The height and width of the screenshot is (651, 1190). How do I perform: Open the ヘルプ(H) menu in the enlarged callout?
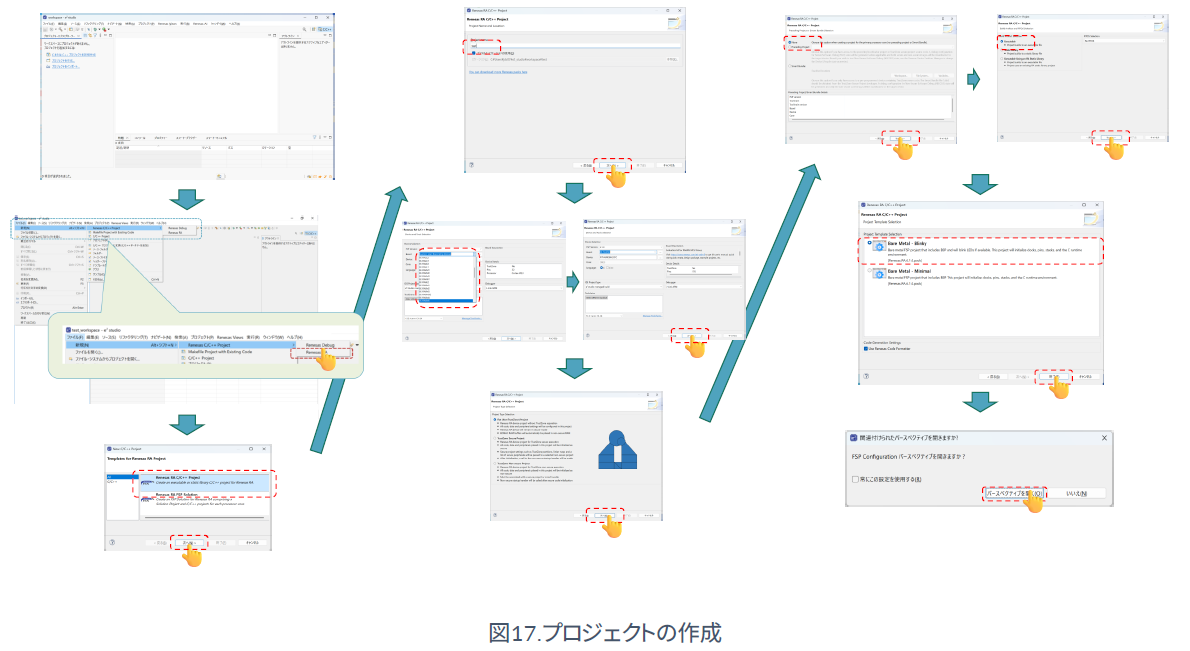[295, 337]
